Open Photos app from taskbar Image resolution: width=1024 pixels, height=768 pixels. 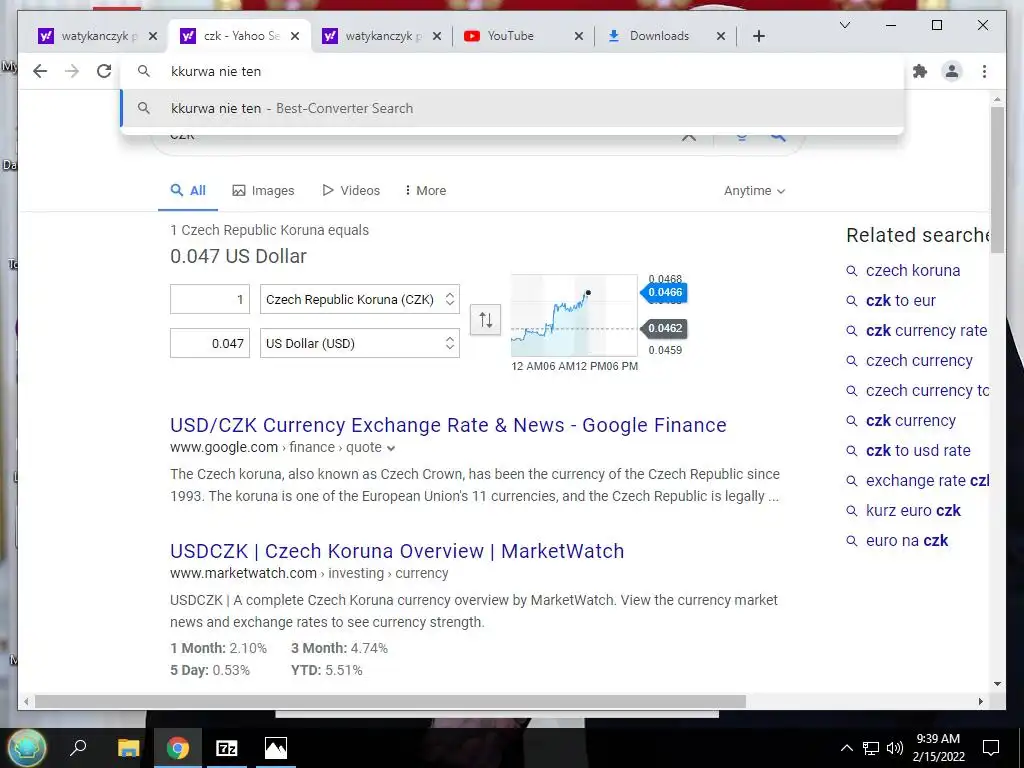pos(276,748)
